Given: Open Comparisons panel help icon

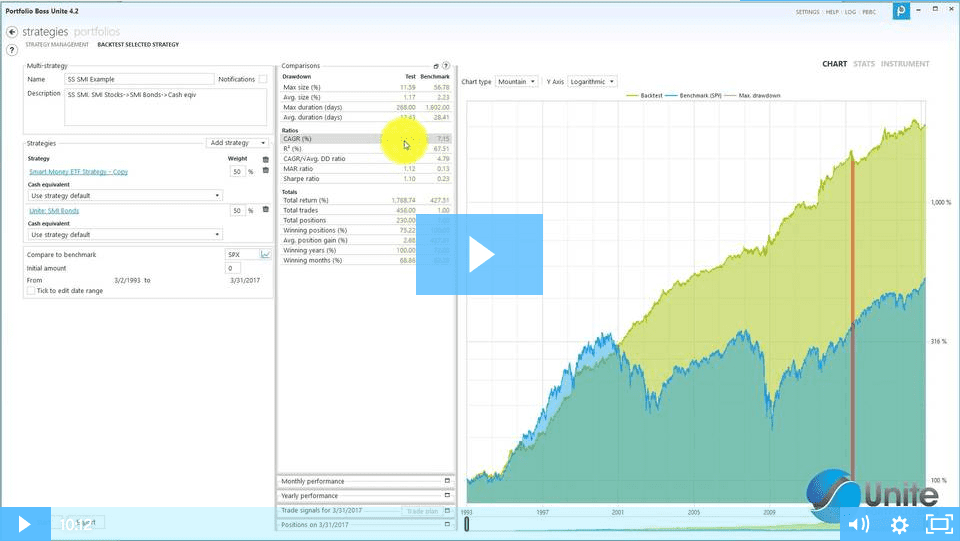Looking at the screenshot, I should pos(446,65).
